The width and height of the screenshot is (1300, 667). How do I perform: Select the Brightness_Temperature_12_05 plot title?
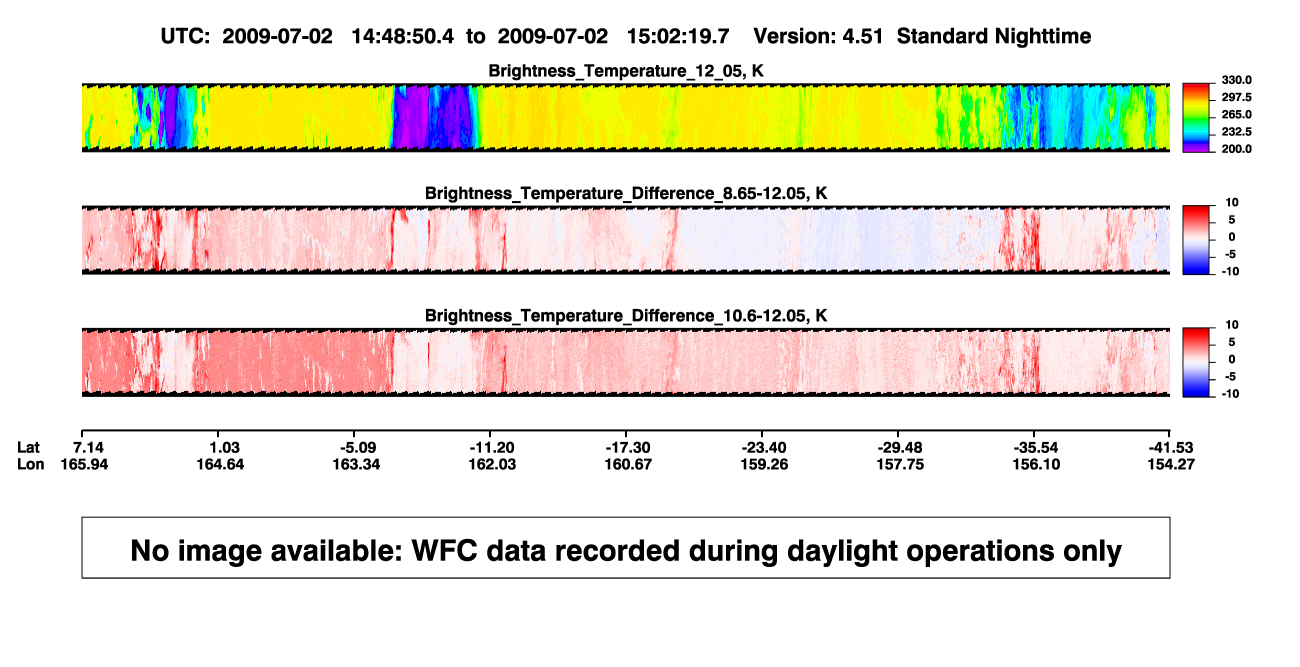point(626,71)
